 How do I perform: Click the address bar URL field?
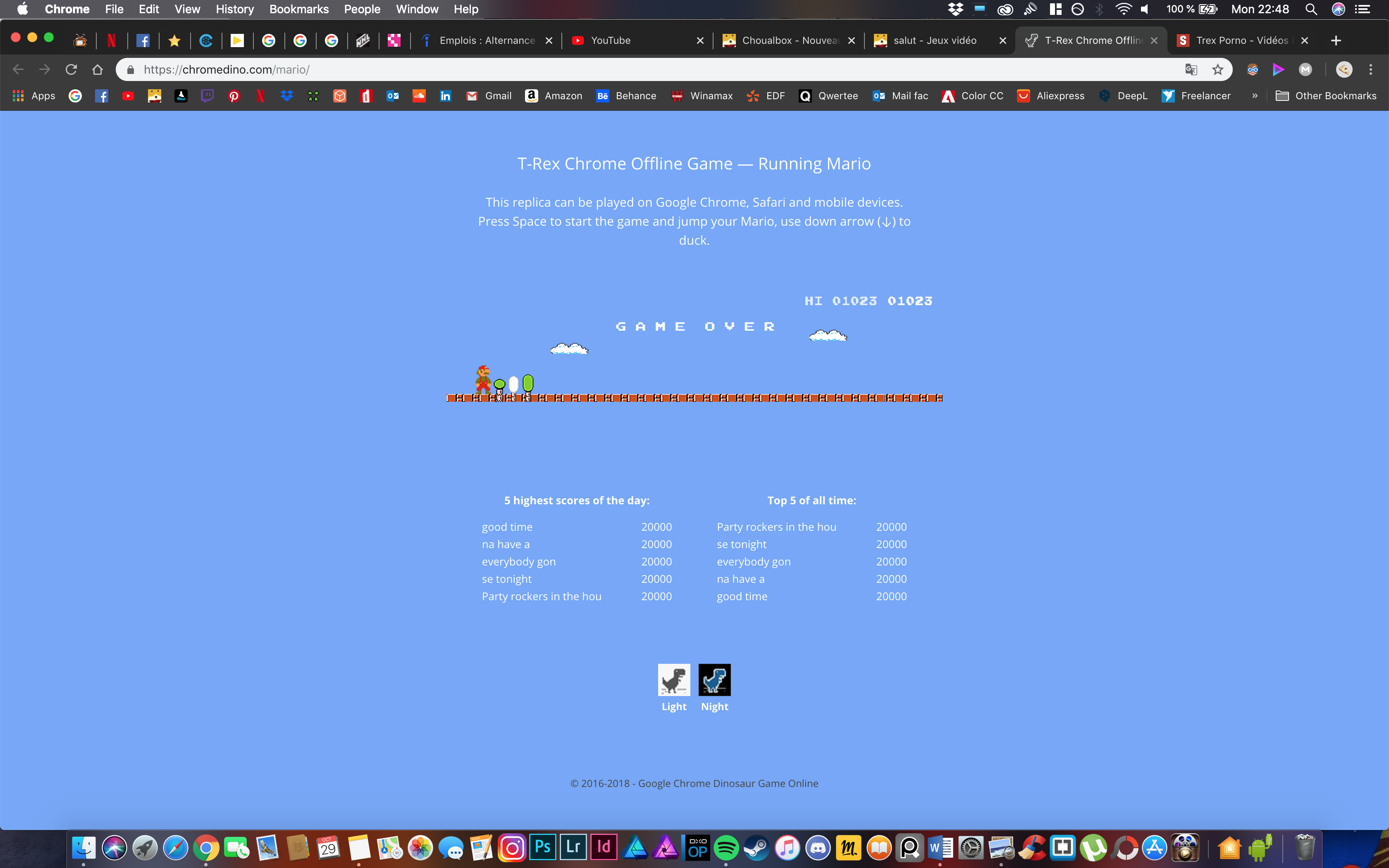point(631,69)
